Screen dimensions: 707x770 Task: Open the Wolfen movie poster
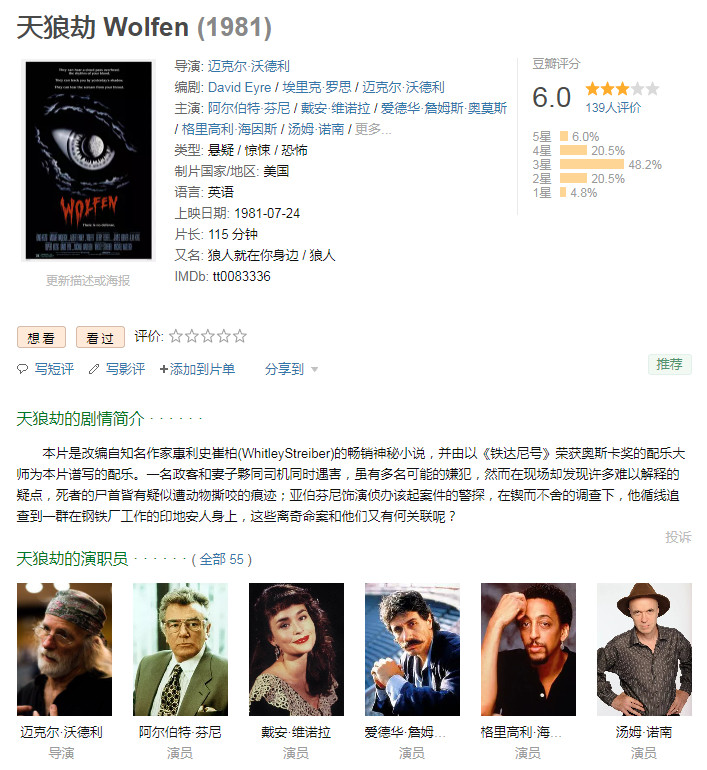click(89, 160)
